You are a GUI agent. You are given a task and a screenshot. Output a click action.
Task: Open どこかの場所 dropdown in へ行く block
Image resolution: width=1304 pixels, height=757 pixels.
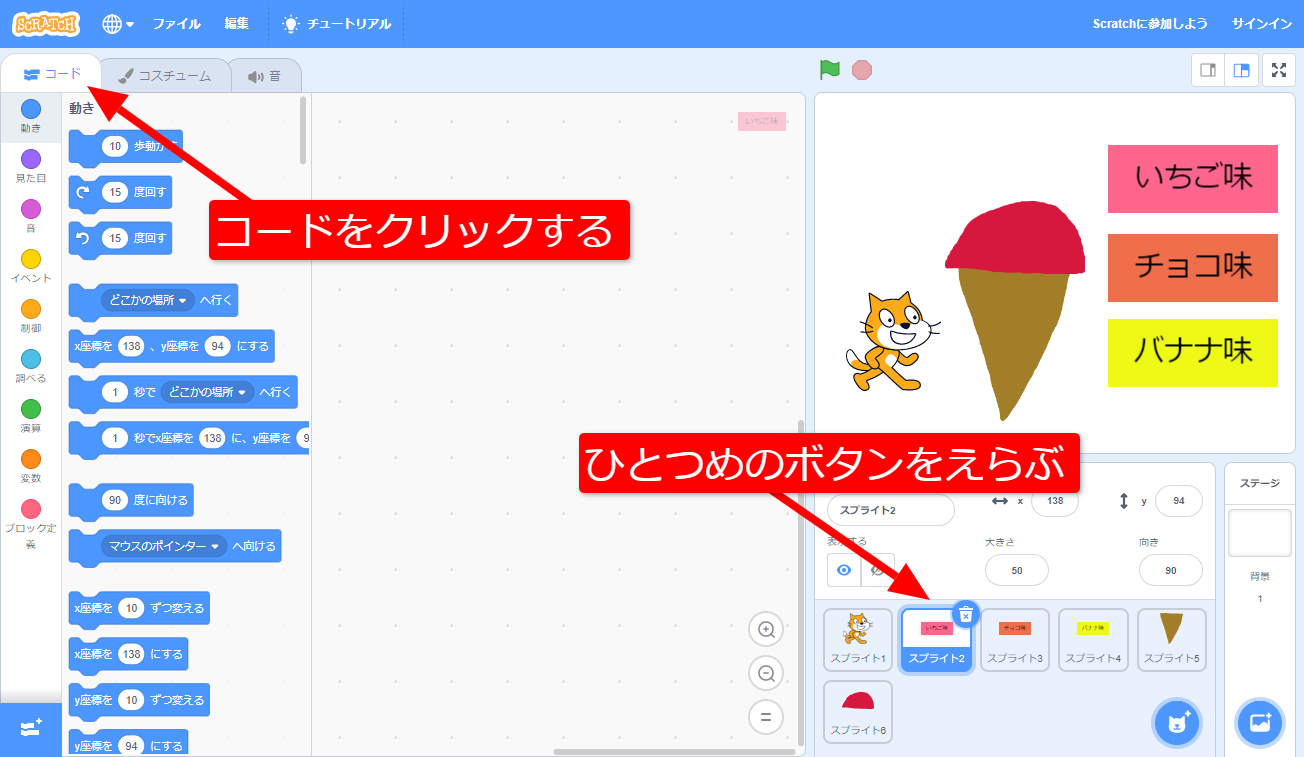[148, 300]
